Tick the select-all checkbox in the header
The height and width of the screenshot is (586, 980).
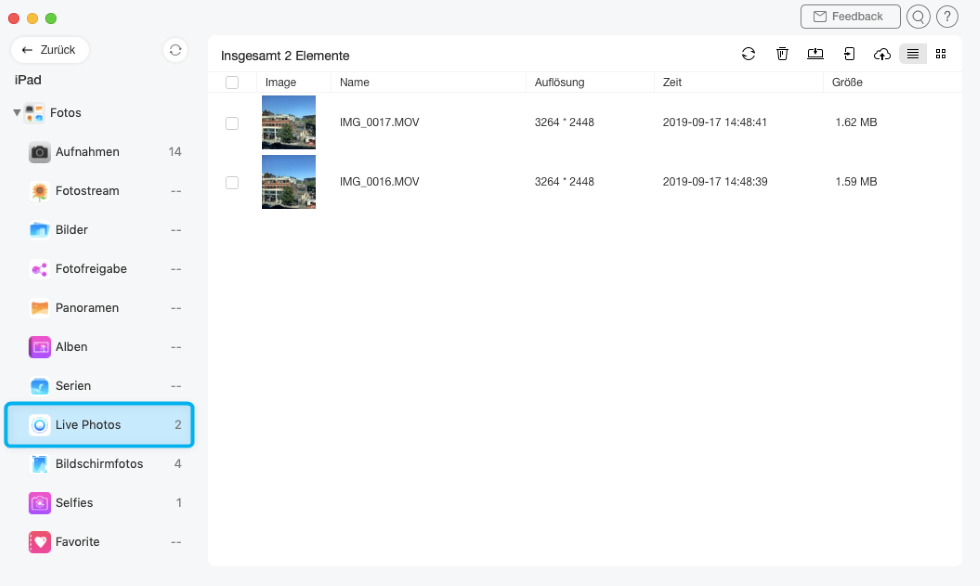(x=232, y=82)
